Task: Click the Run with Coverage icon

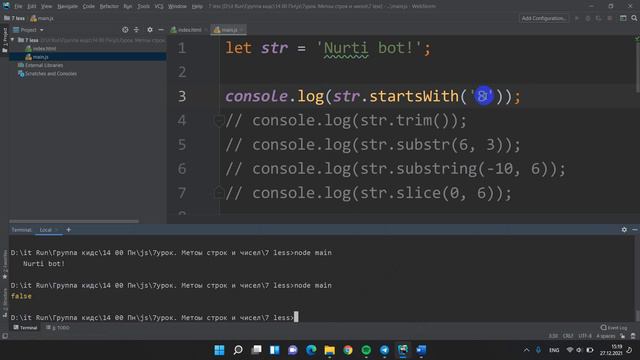Action: [x=598, y=18]
